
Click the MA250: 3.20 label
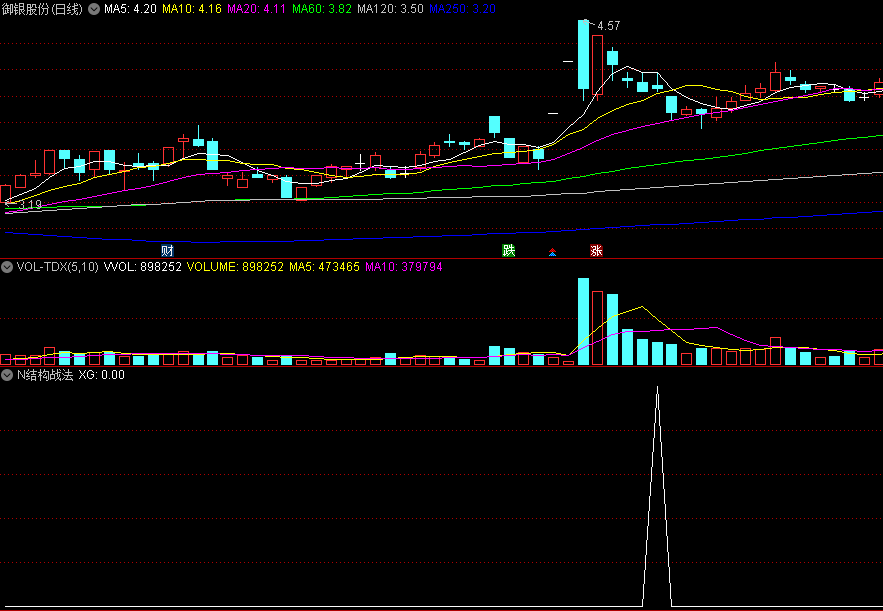(462, 9)
